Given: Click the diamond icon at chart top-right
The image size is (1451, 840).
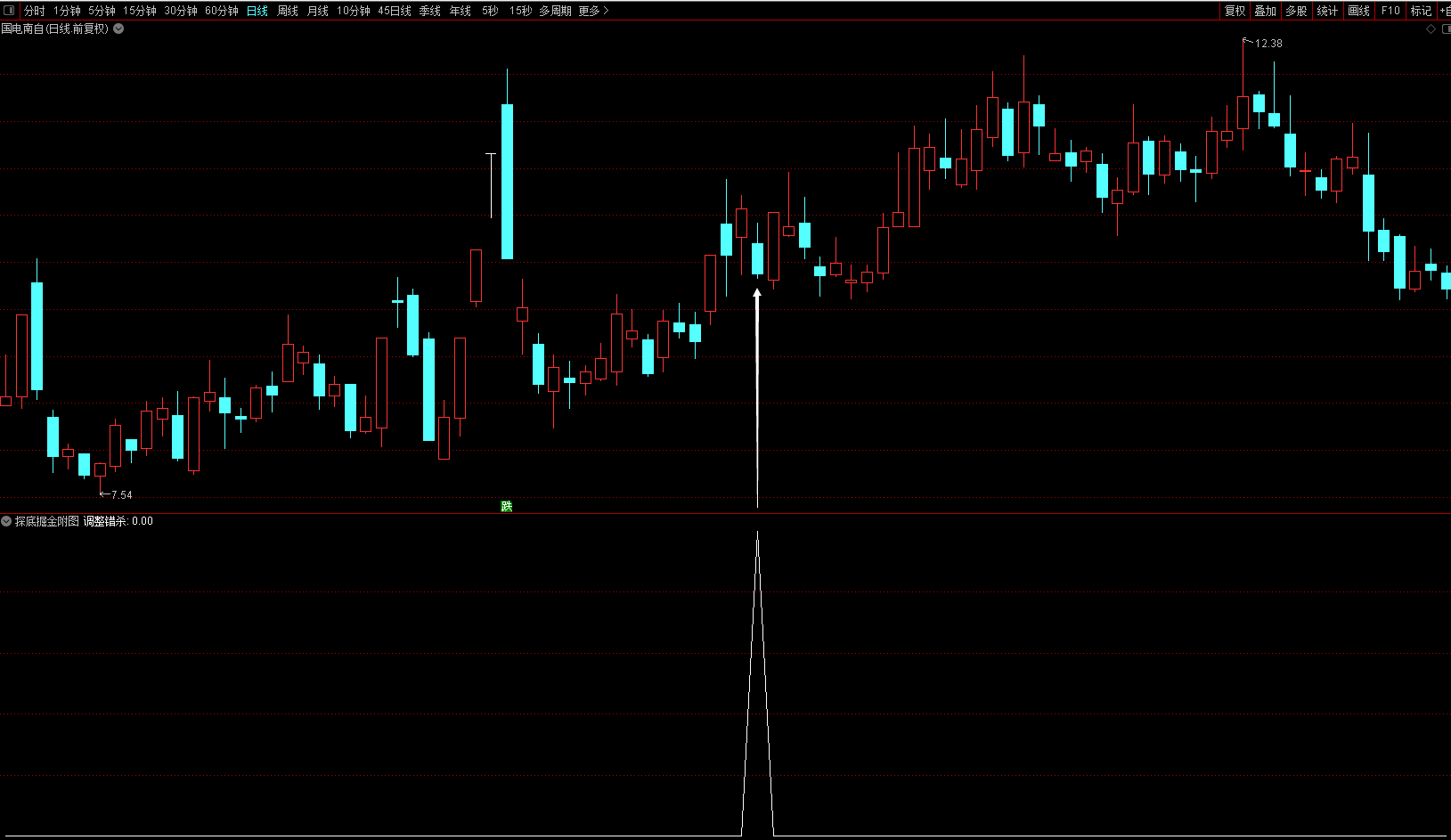Looking at the screenshot, I should [x=1431, y=29].
